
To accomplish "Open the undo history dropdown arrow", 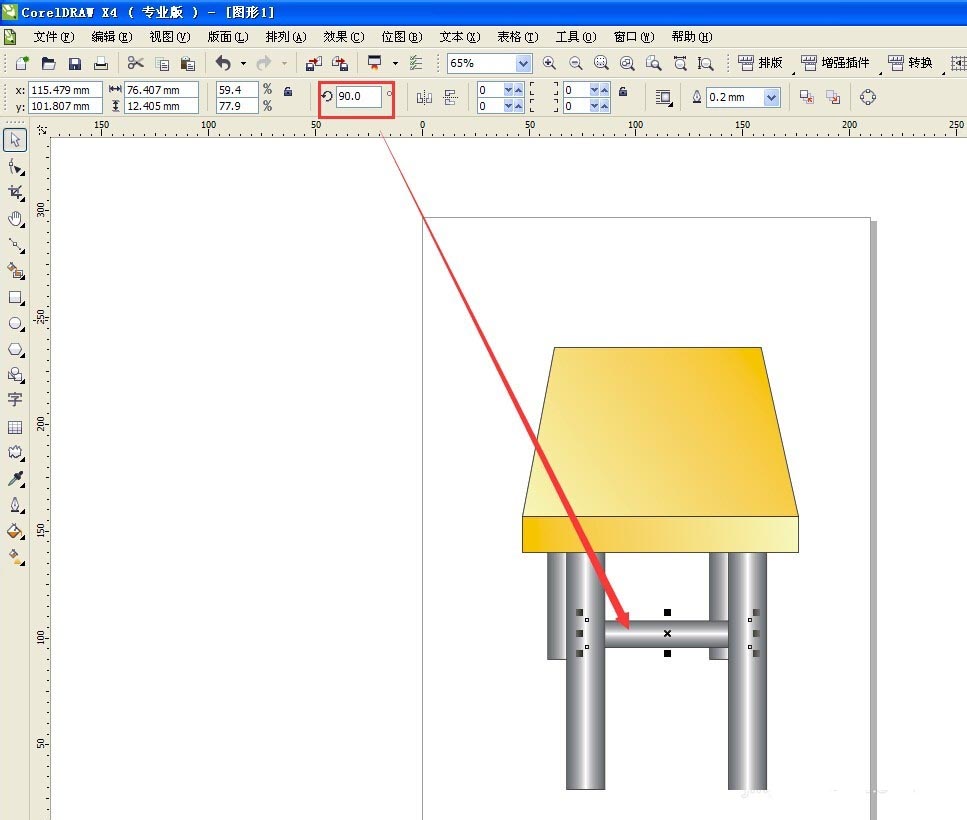I will click(243, 63).
